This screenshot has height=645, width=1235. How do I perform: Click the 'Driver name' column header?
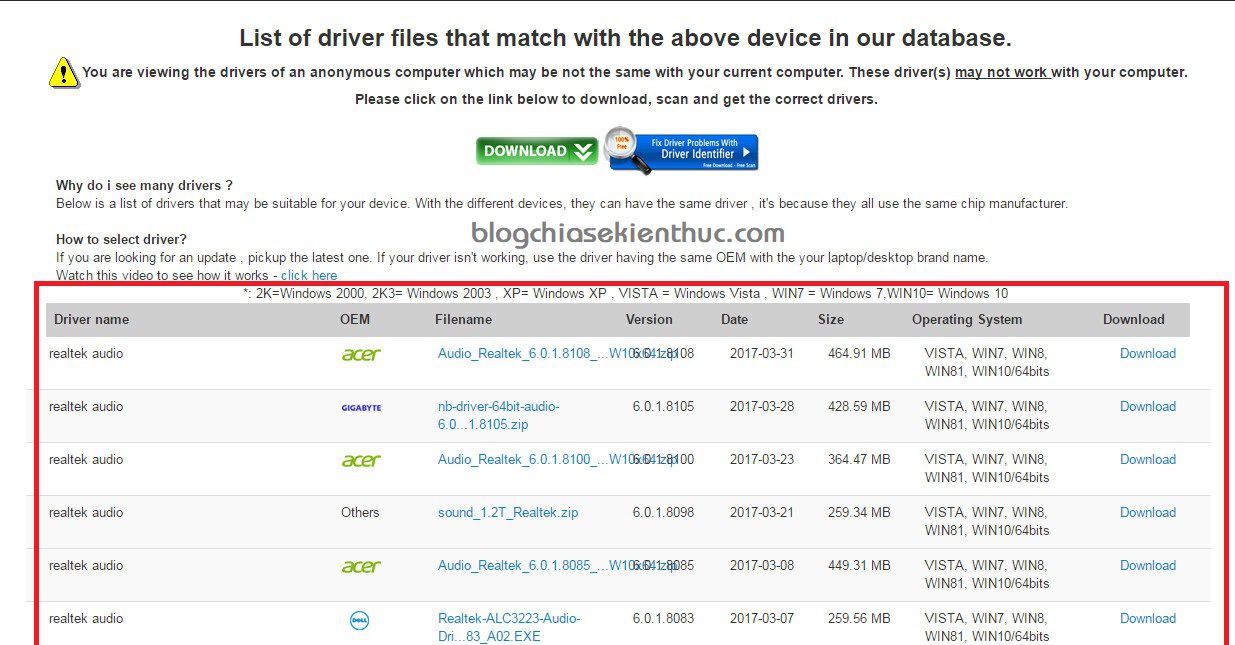point(92,319)
